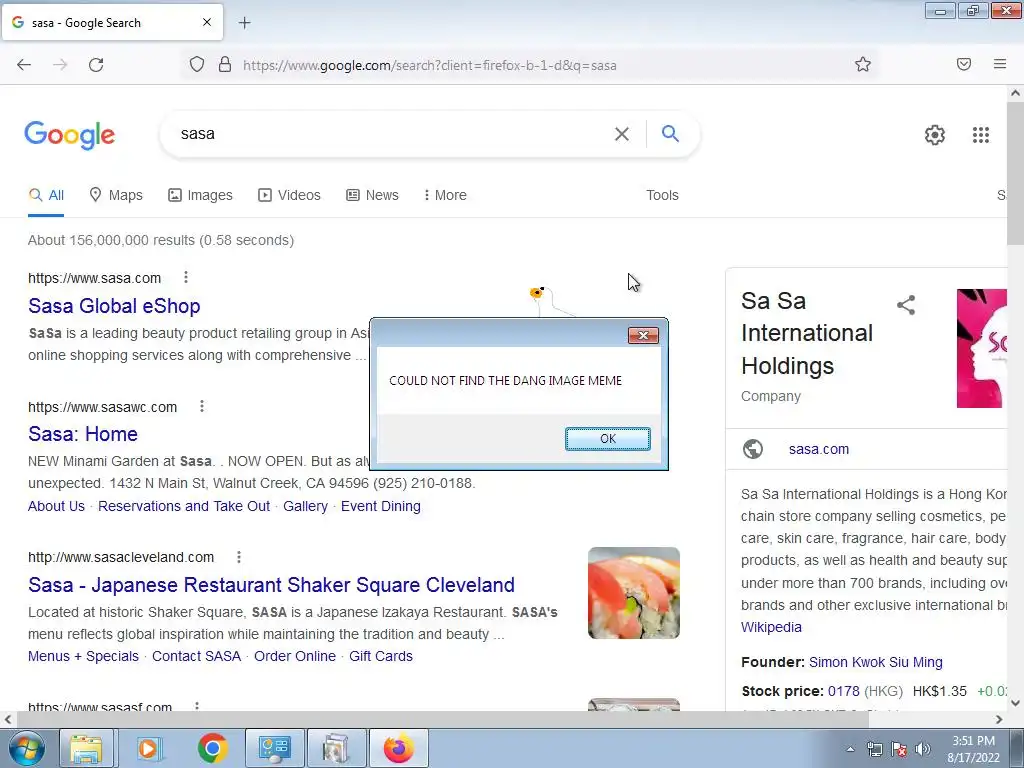Launch Windows Media Player from taskbar

click(x=148, y=748)
